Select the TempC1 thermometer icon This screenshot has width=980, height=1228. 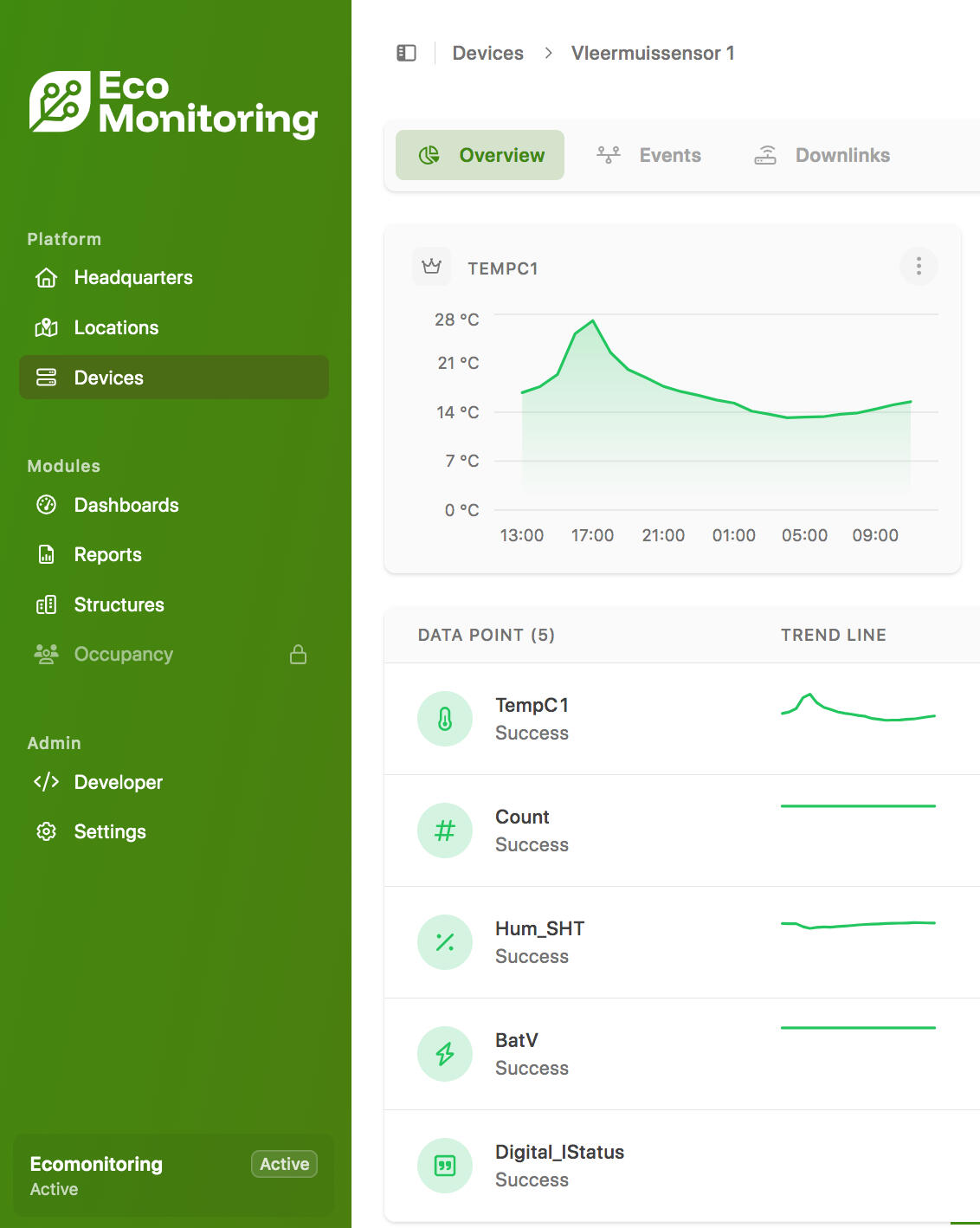(x=445, y=719)
